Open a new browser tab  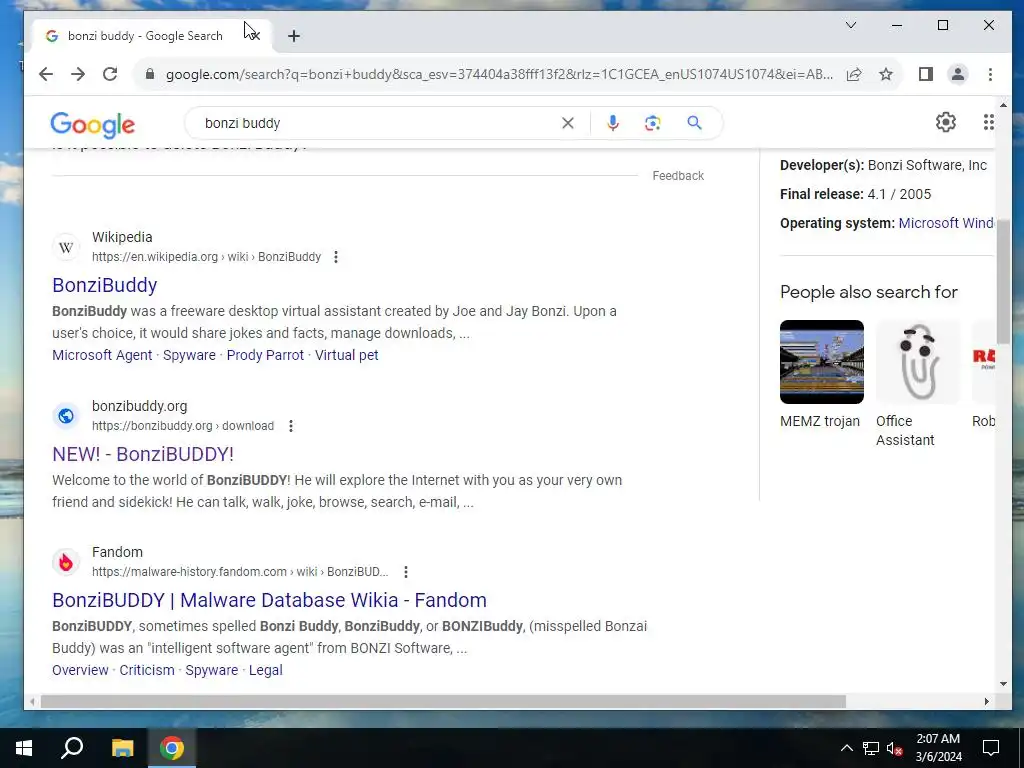pos(294,36)
